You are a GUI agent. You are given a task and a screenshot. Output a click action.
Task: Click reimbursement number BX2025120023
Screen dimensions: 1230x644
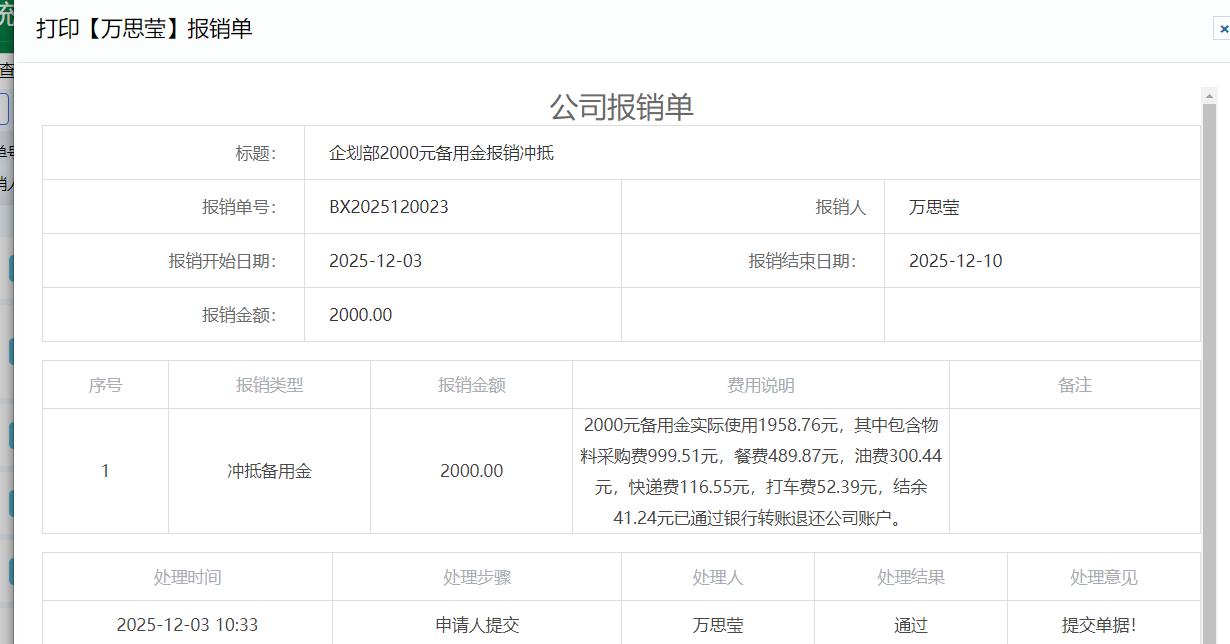tap(388, 207)
